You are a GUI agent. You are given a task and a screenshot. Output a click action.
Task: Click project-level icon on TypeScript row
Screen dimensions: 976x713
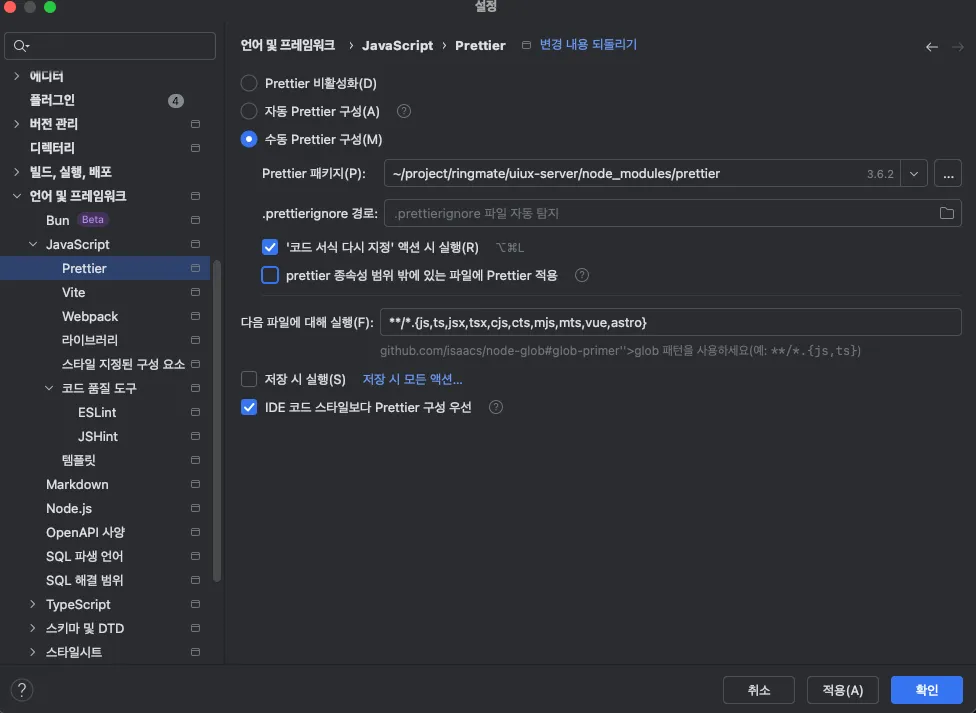(195, 604)
